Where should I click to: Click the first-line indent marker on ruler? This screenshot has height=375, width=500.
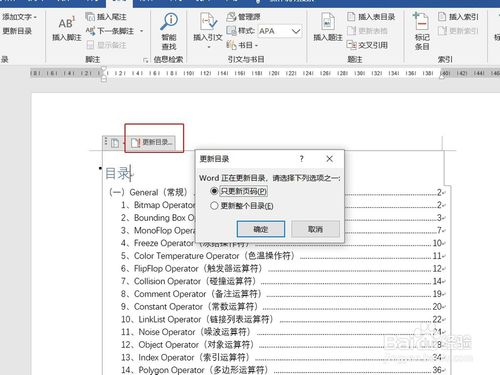pyautogui.click(x=104, y=69)
